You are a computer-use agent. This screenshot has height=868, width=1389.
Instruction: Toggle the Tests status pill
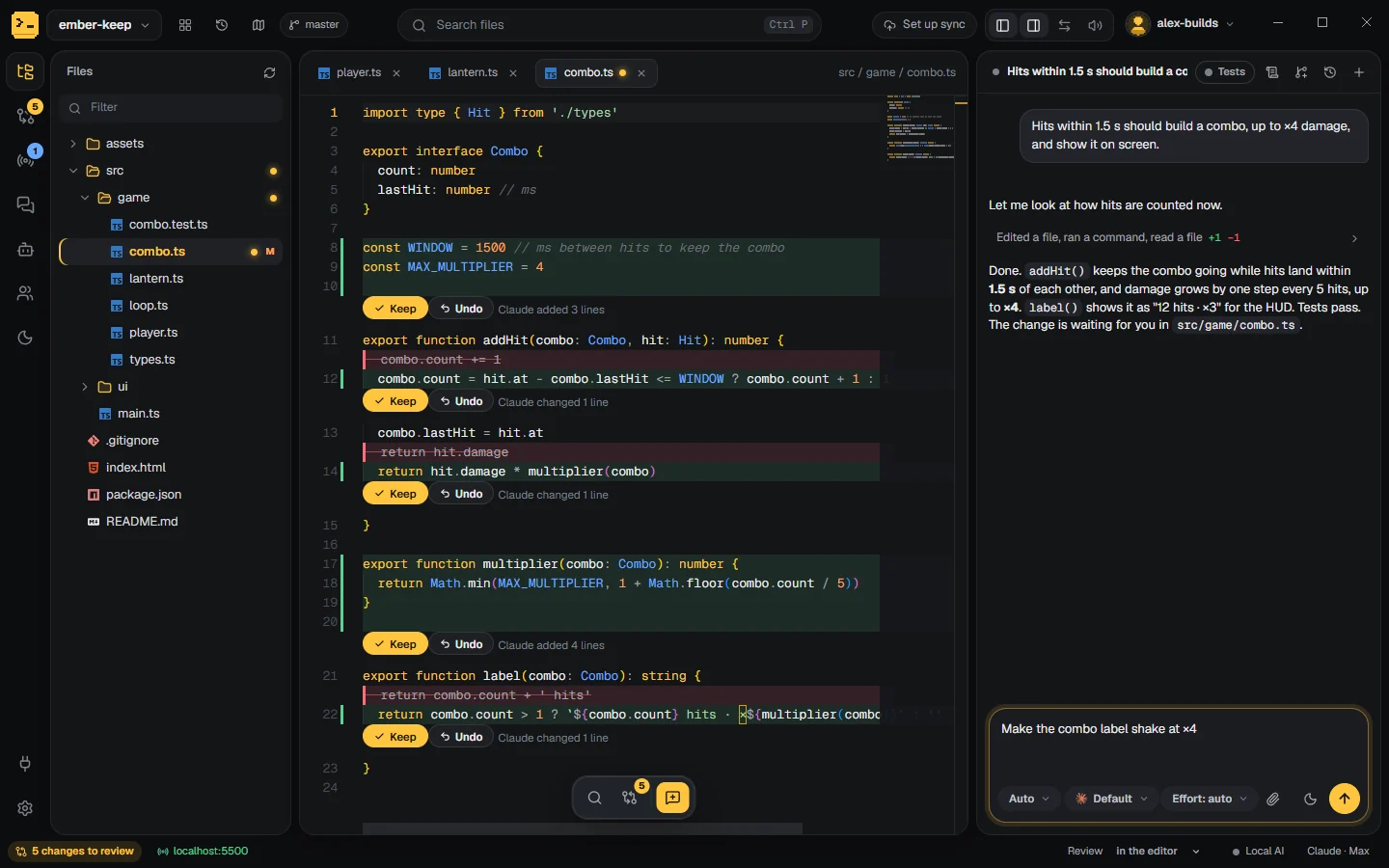click(1225, 72)
